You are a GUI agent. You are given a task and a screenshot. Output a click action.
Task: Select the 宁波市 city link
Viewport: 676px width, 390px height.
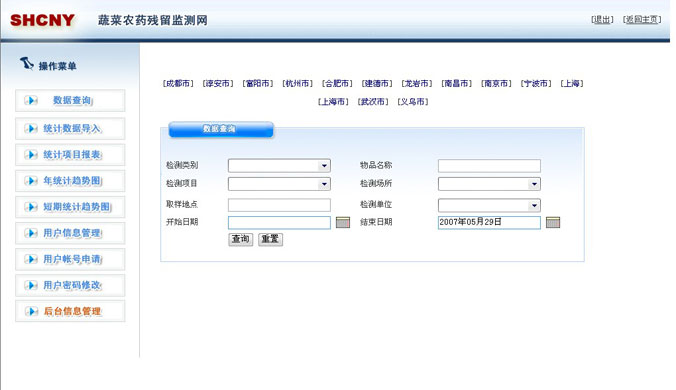click(x=536, y=84)
